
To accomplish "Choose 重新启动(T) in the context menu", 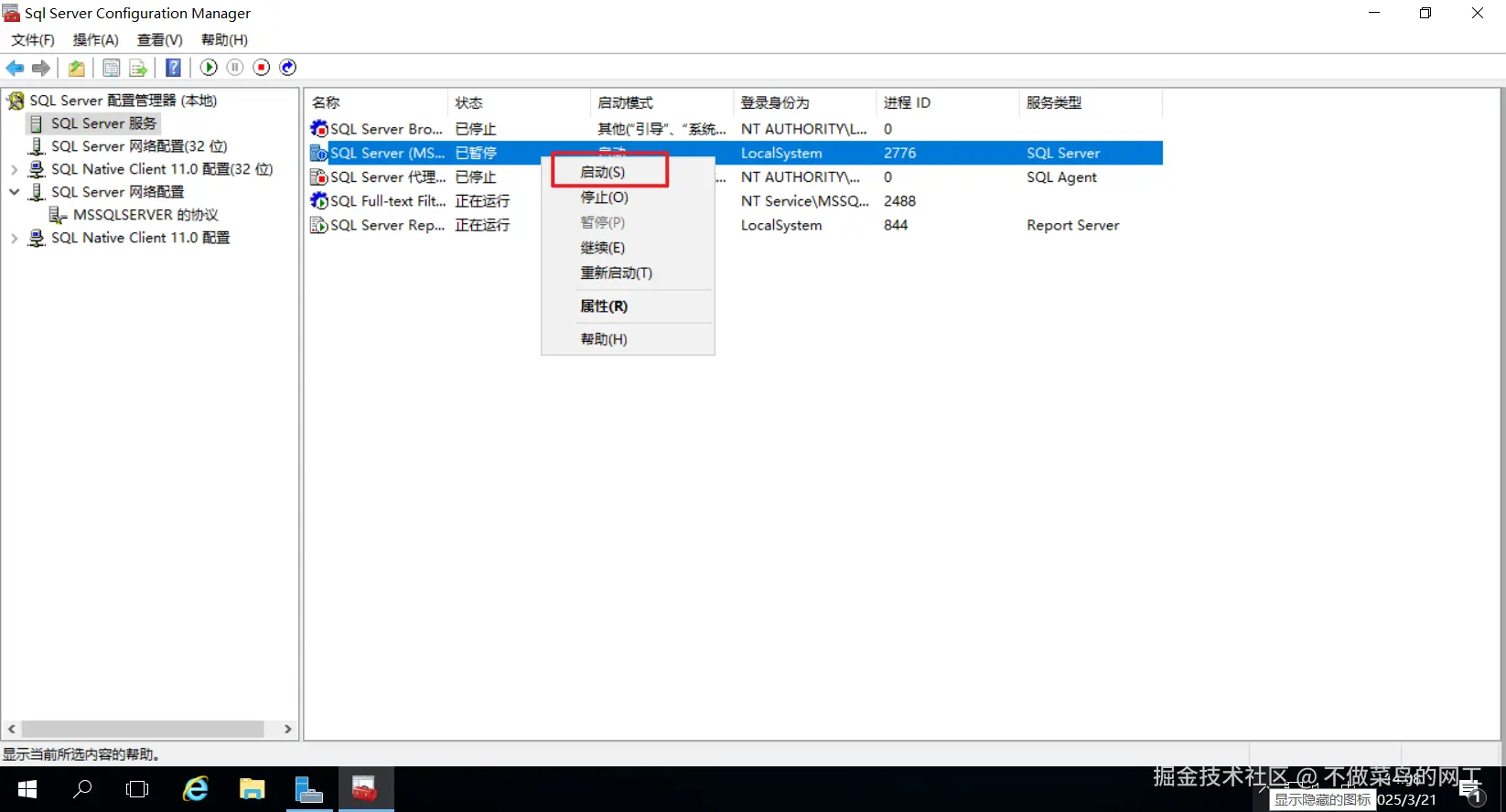I will click(617, 272).
